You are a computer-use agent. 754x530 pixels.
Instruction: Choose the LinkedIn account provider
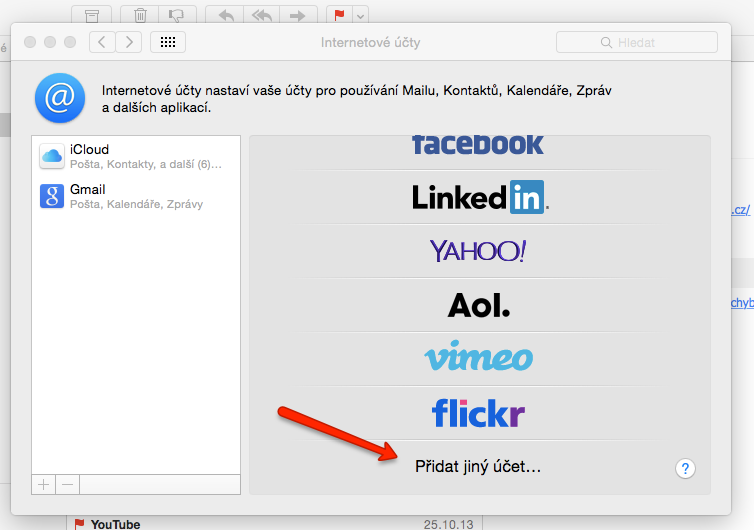point(480,197)
